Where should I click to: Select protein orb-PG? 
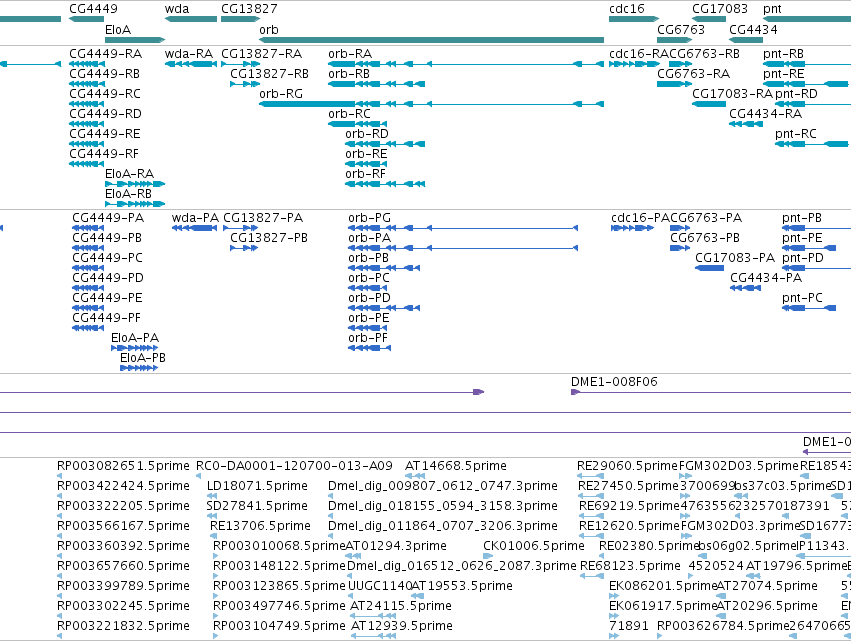[x=370, y=218]
